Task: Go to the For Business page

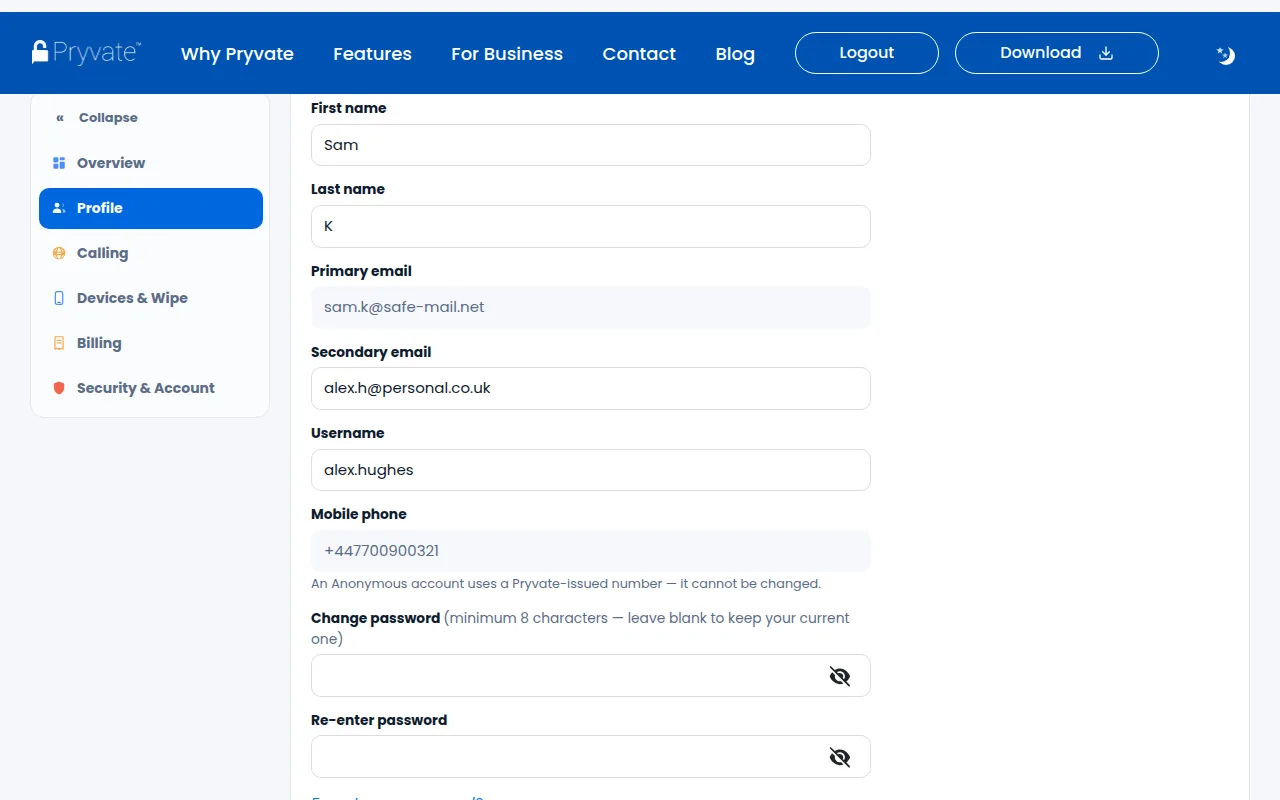Action: (x=507, y=54)
